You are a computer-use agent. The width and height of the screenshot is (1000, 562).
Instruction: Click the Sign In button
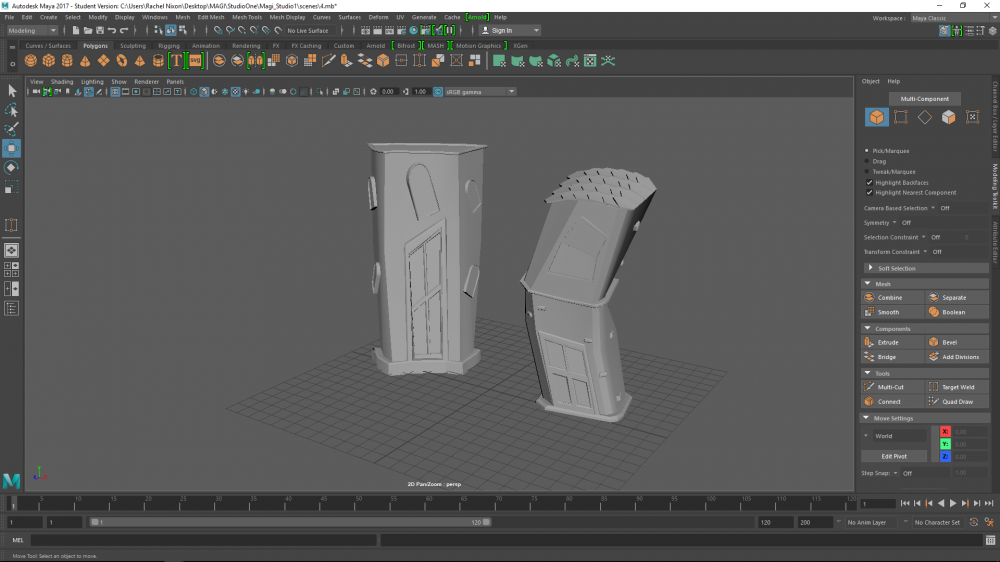click(502, 31)
